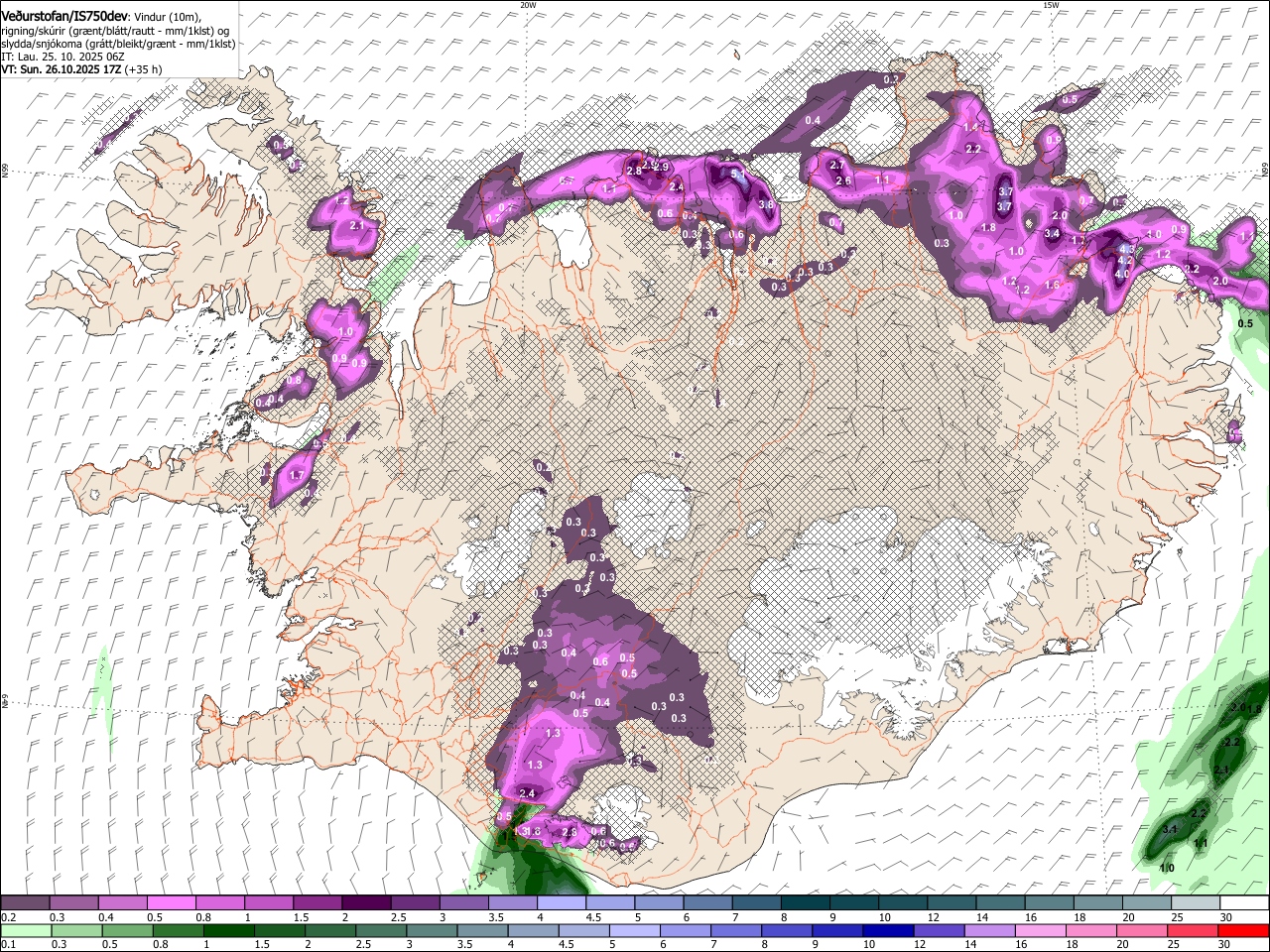Pick the darkest green swatch labeled 1, lower legend

229,930
